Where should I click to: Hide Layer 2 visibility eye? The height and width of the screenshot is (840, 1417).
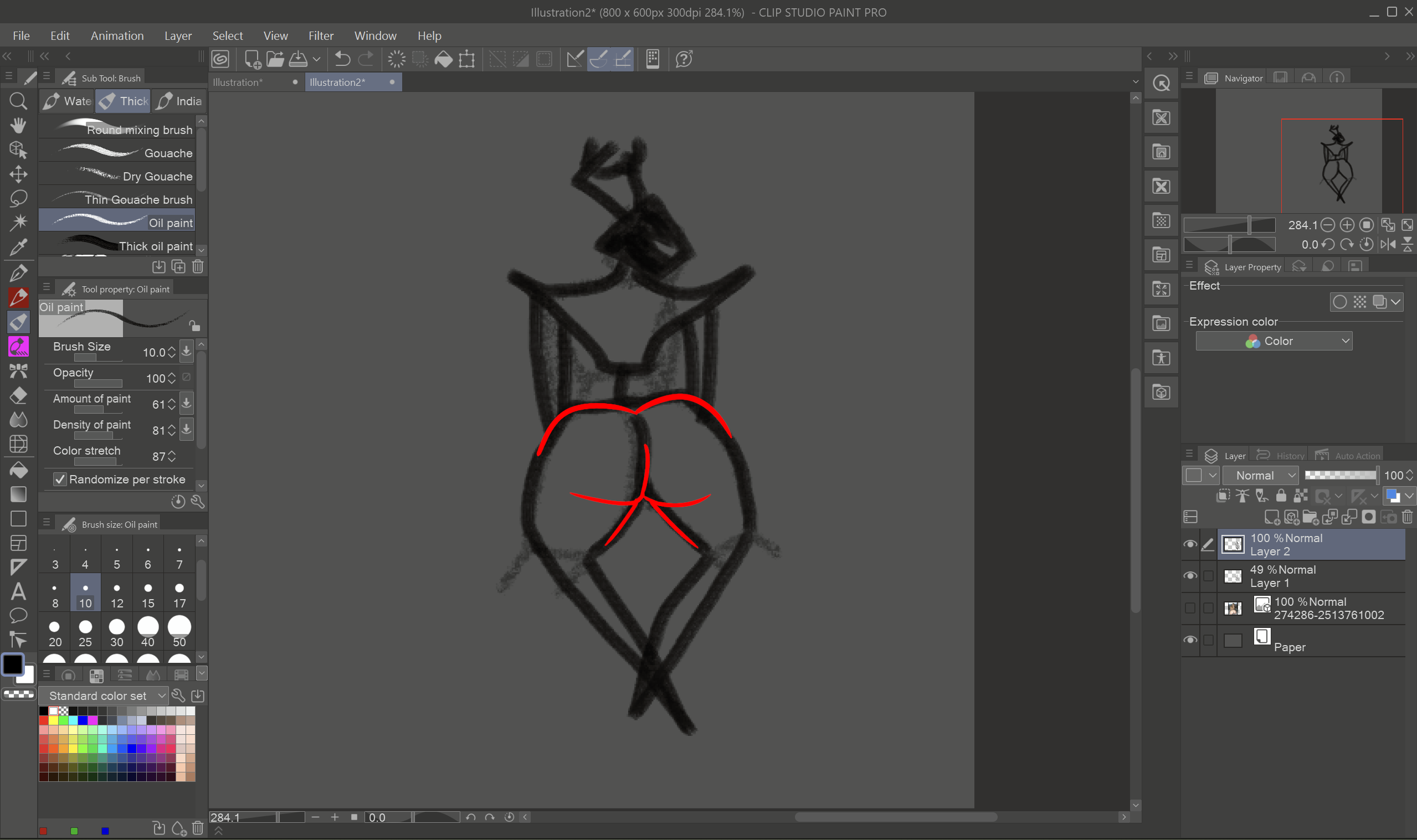tap(1189, 544)
